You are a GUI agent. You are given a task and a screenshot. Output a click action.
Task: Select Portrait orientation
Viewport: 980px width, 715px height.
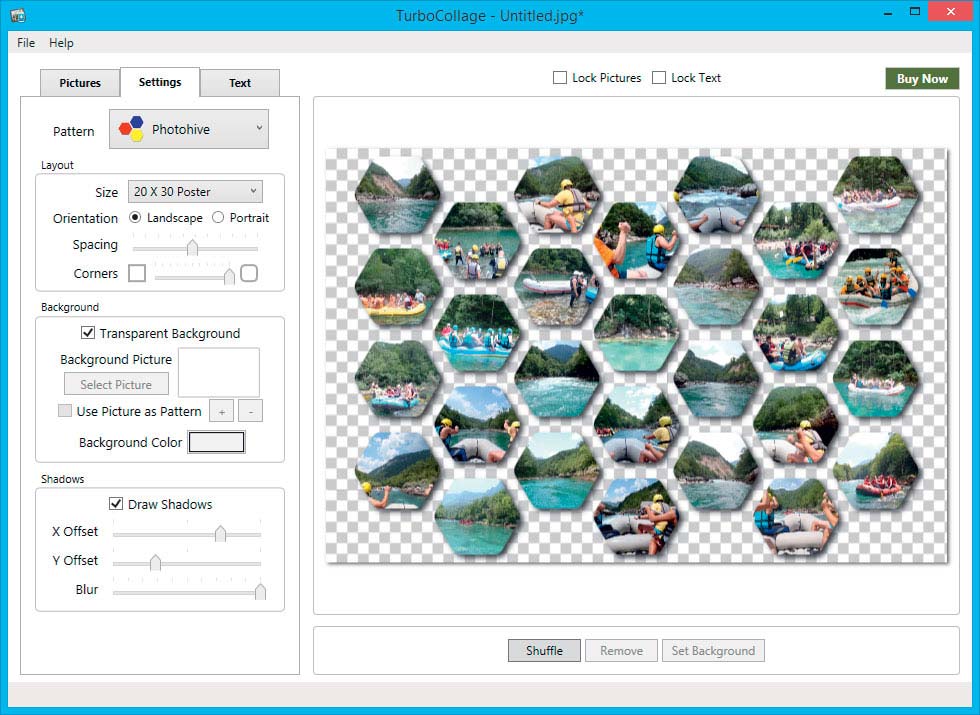click(218, 218)
